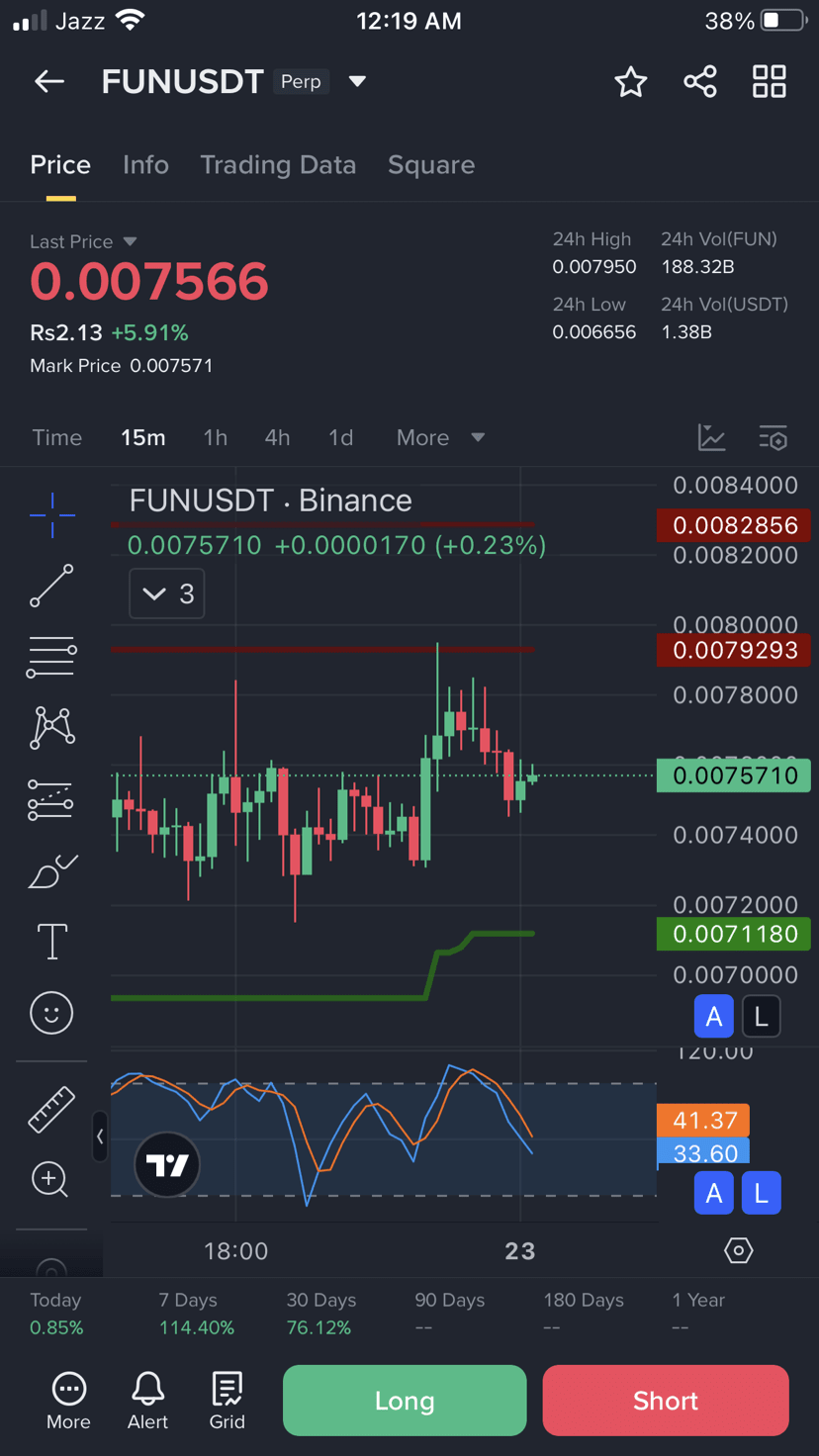Tap the 0.0082856 red price label
The height and width of the screenshot is (1456, 819).
(x=734, y=525)
